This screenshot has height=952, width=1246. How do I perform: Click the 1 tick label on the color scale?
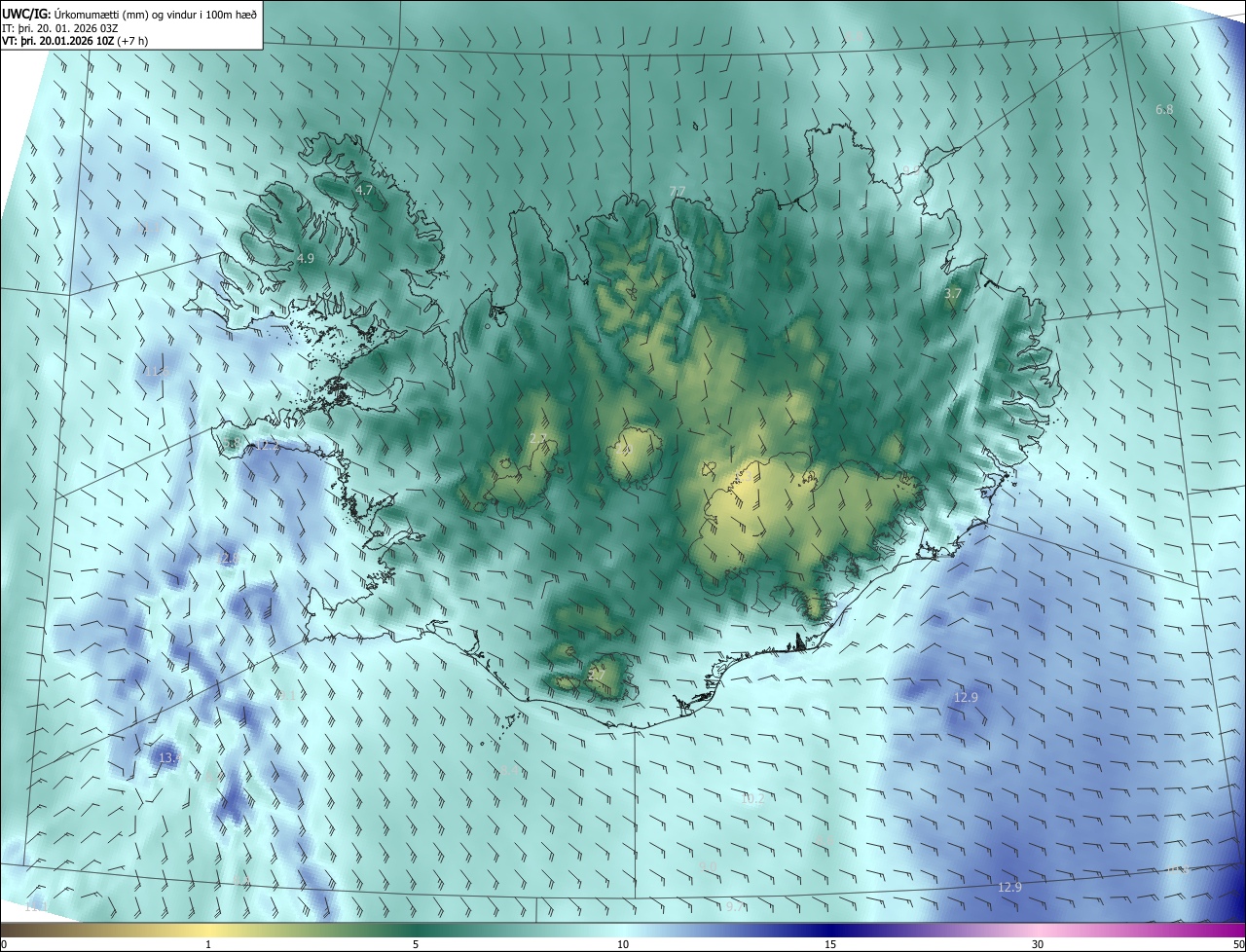click(208, 945)
